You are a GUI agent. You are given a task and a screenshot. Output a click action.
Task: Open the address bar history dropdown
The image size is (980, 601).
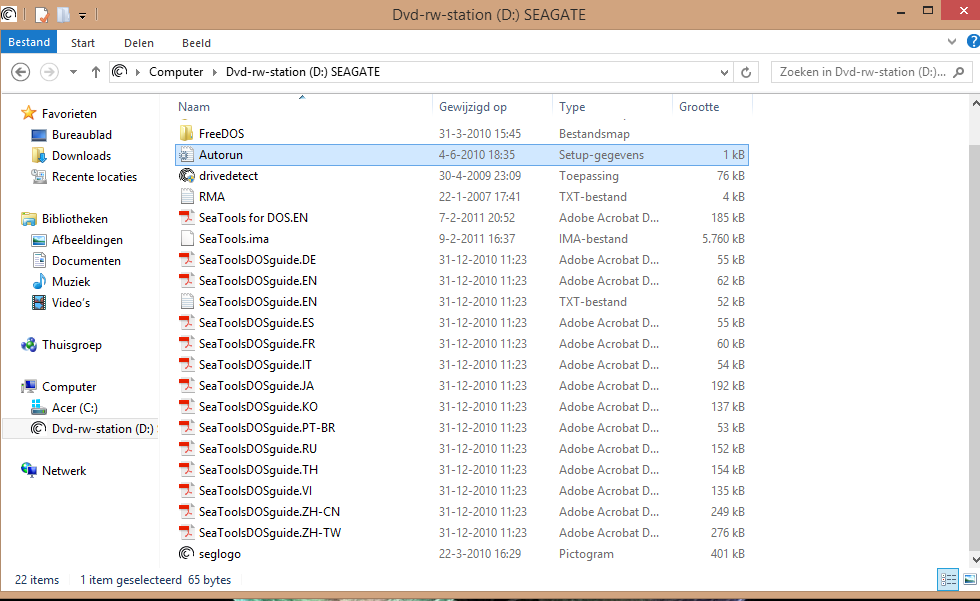(724, 72)
